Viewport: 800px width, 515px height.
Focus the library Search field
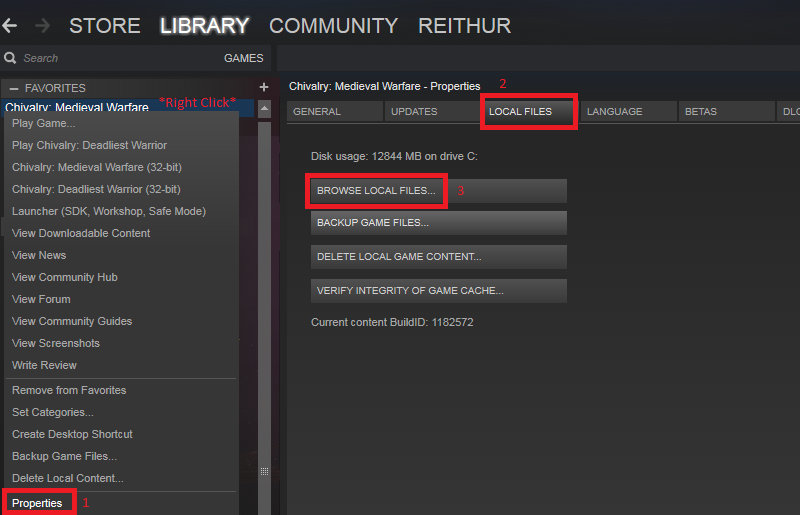[112, 58]
